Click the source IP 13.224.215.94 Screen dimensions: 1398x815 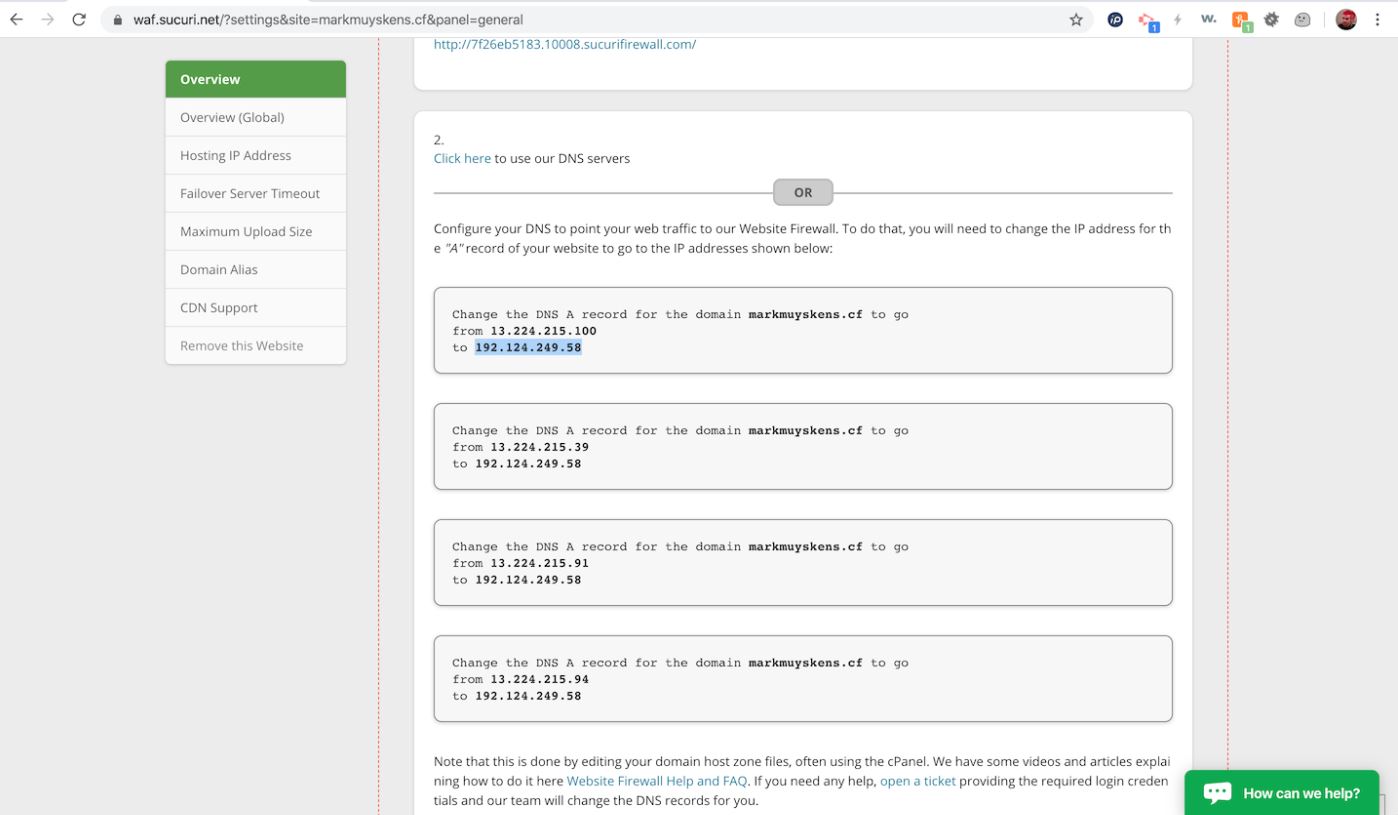click(x=539, y=679)
